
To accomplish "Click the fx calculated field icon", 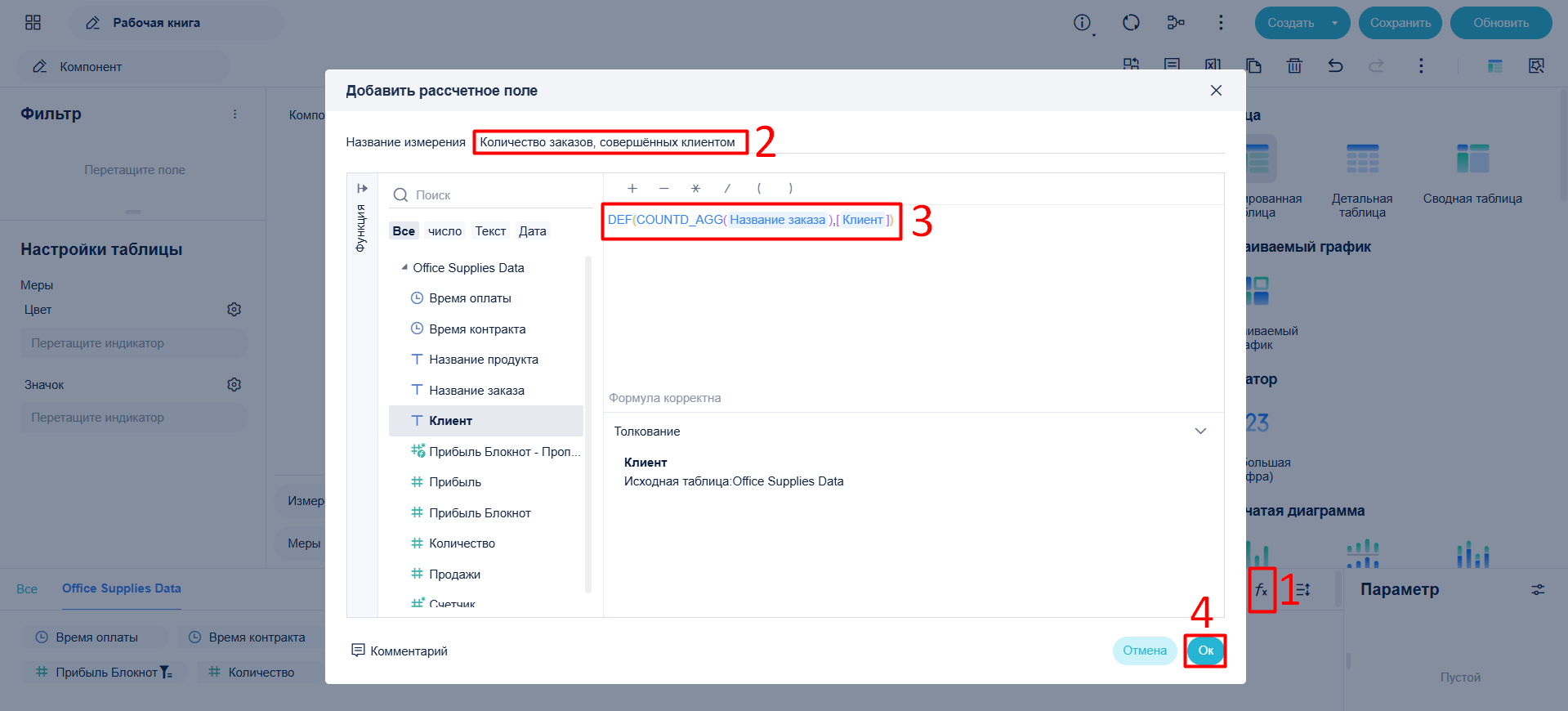I will [x=1262, y=589].
